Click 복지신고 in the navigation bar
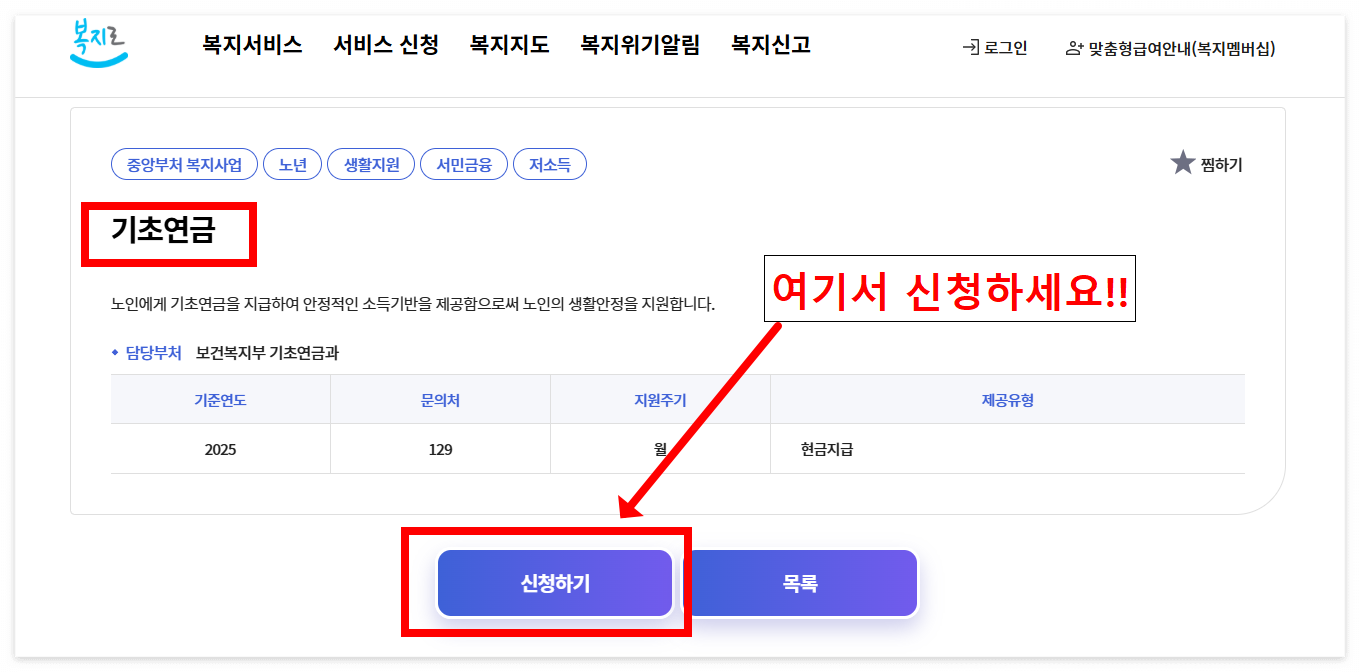The height and width of the screenshot is (672, 1360). 769,44
